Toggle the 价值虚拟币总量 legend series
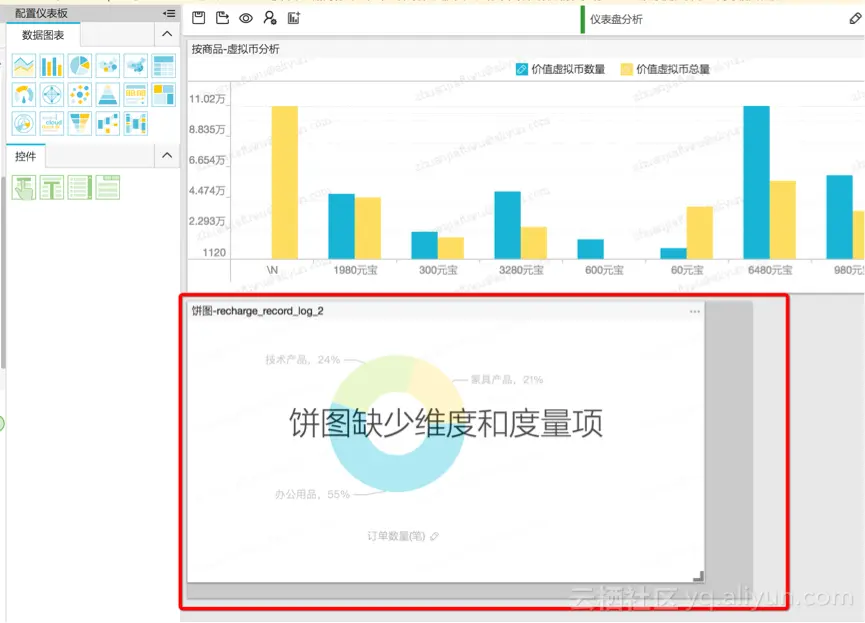 (x=665, y=70)
